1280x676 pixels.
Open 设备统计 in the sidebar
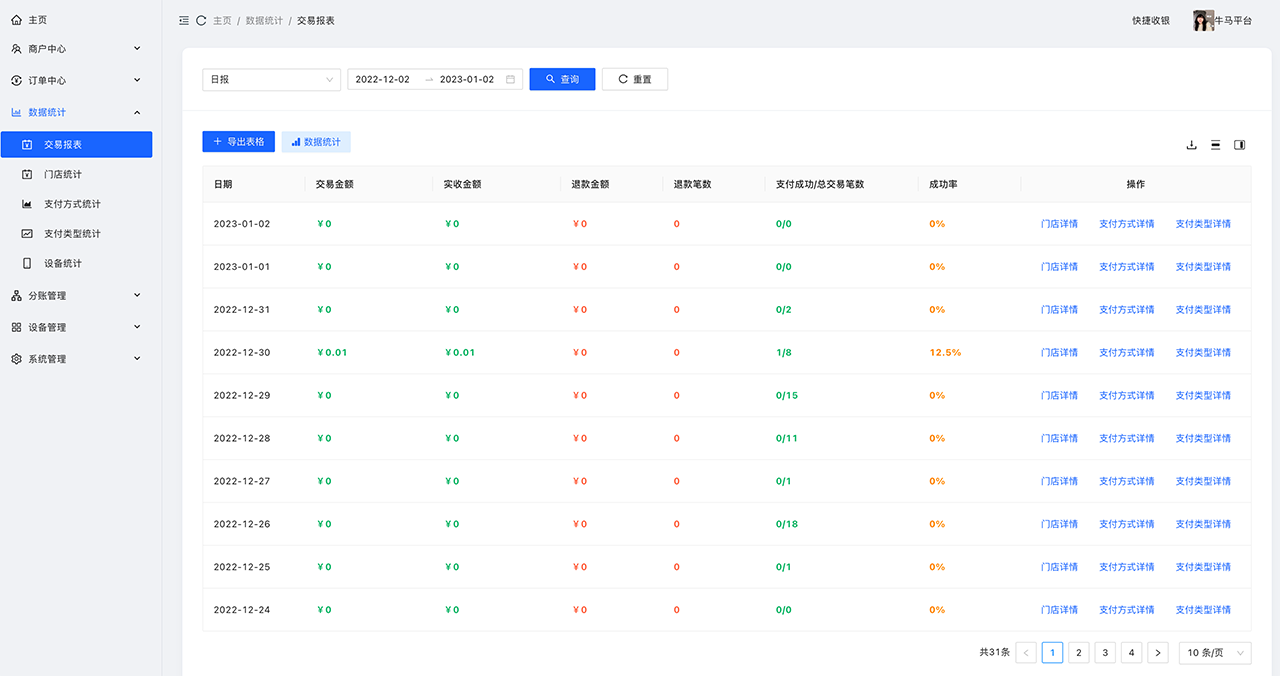click(63, 264)
